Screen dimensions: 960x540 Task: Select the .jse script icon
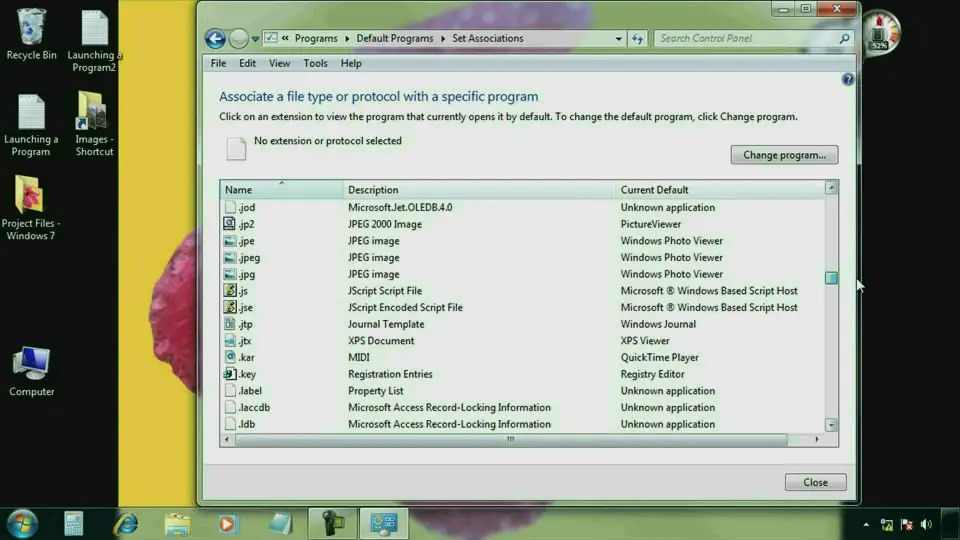[230, 307]
